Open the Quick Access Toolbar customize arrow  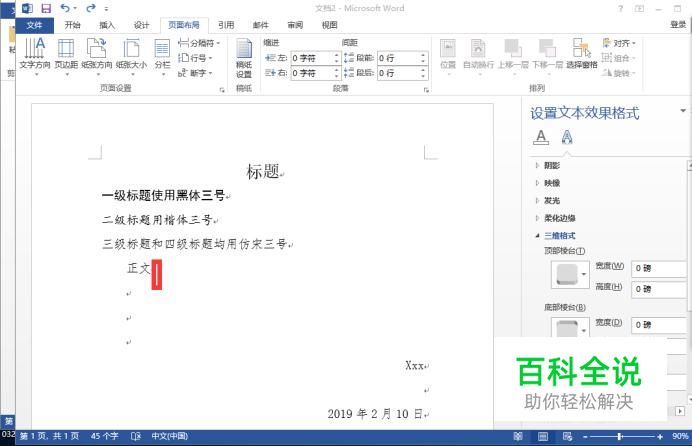[x=106, y=8]
